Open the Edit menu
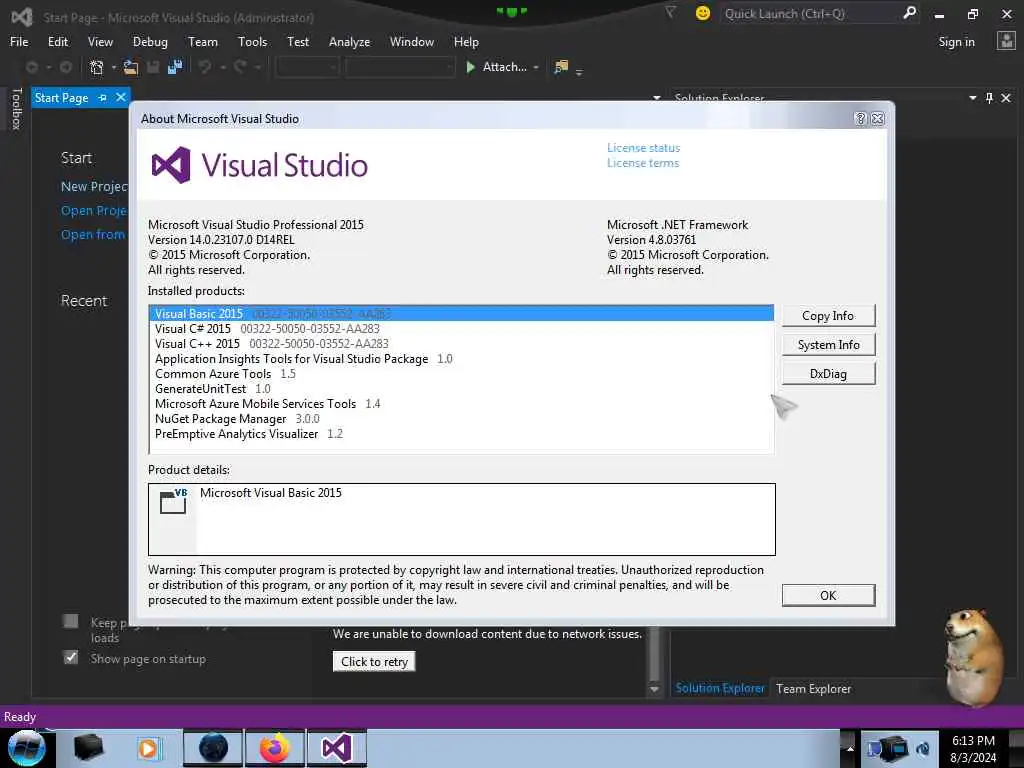The width and height of the screenshot is (1024, 768). coord(57,42)
